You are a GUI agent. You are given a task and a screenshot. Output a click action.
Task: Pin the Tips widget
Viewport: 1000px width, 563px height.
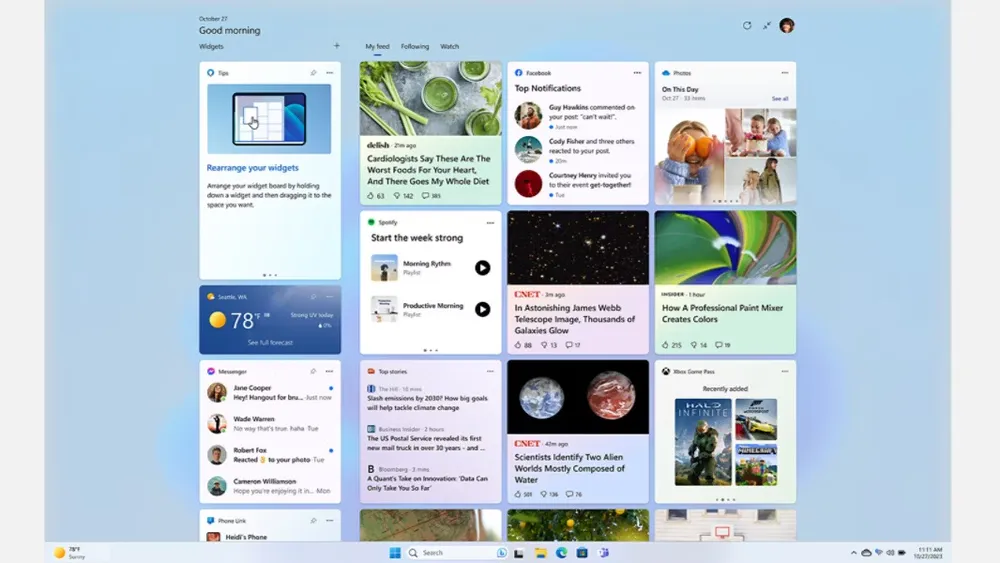pos(313,73)
